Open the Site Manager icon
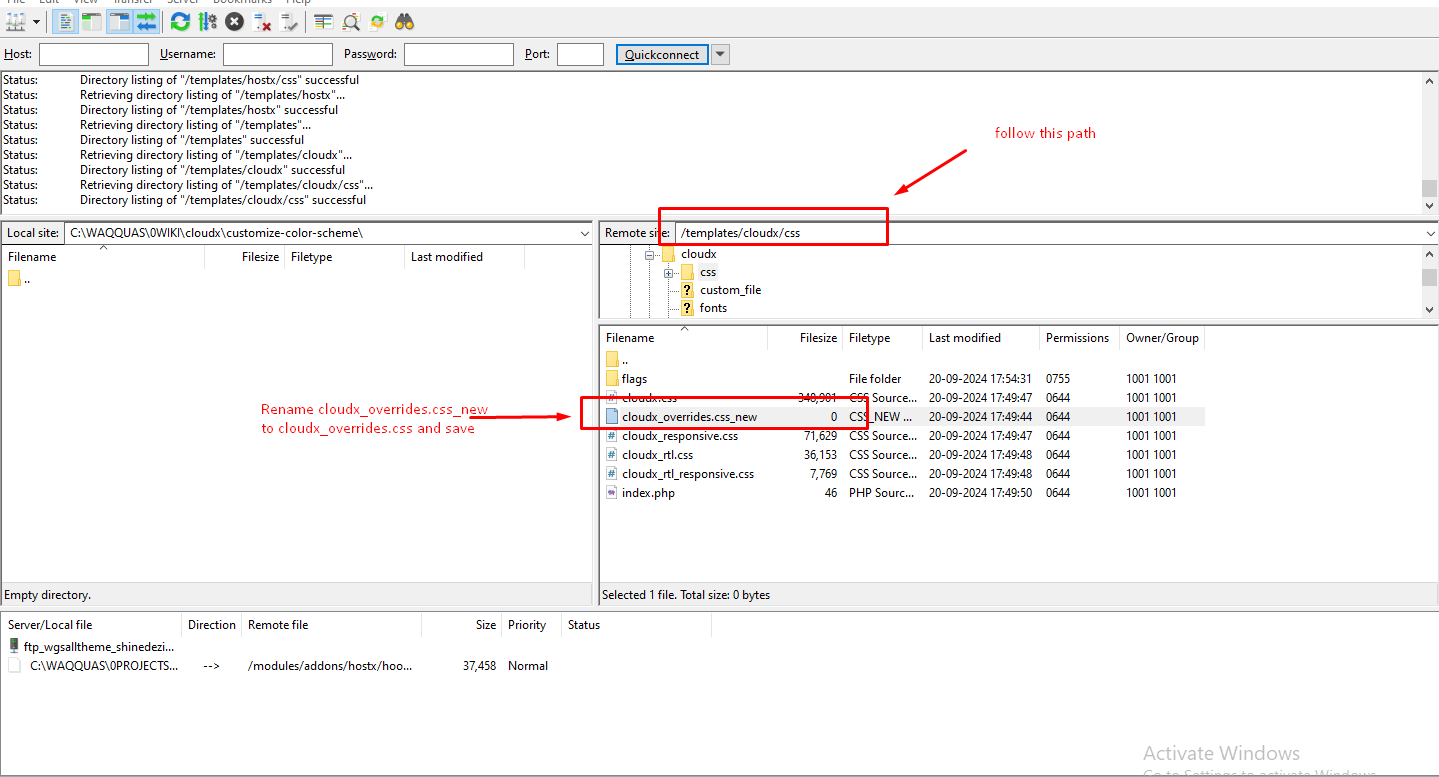Screen dimensions: 1439x777 click(16, 21)
